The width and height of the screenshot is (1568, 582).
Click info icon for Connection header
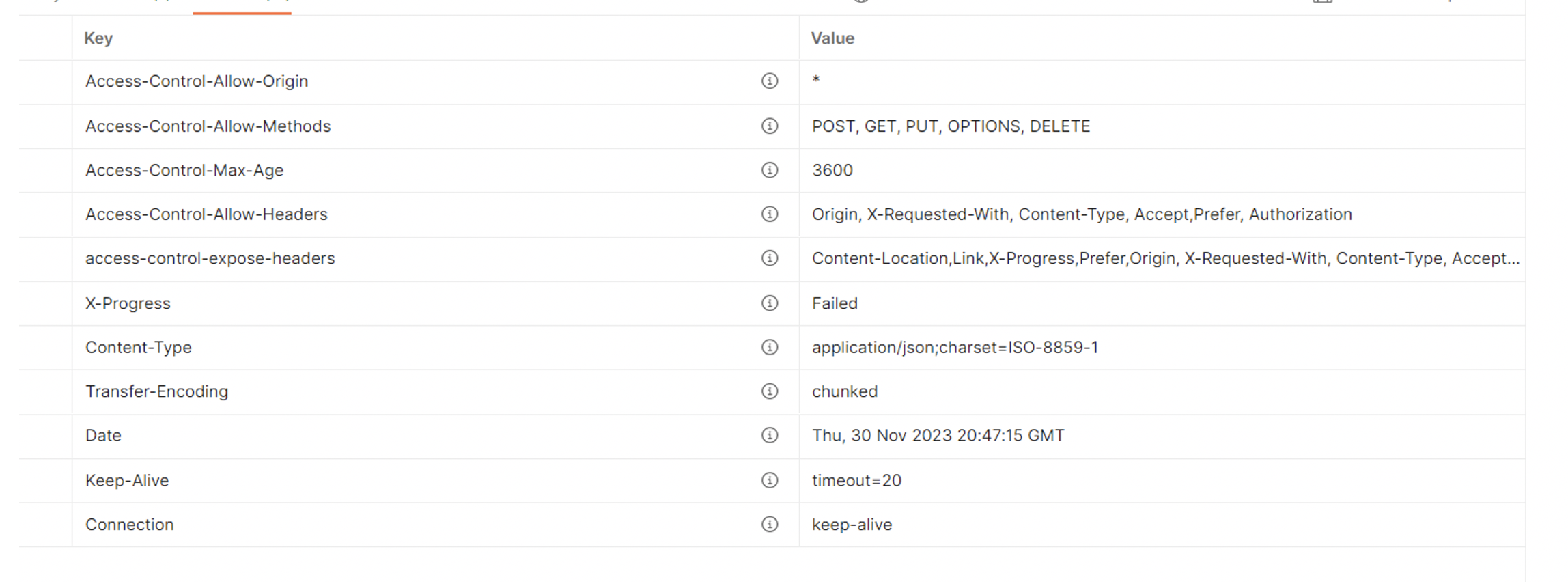click(770, 525)
